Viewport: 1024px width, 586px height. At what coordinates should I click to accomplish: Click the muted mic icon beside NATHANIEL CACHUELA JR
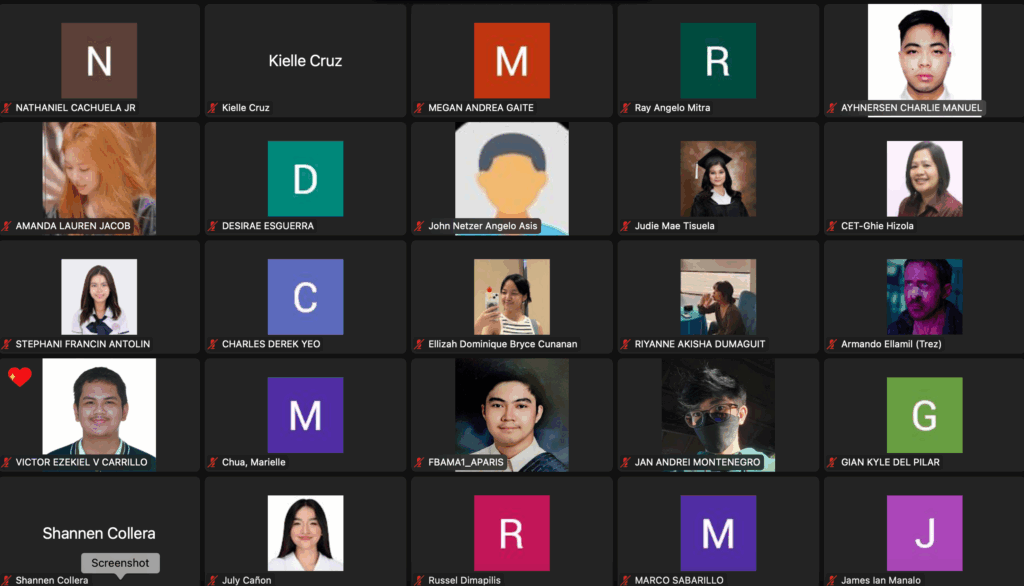click(x=7, y=108)
